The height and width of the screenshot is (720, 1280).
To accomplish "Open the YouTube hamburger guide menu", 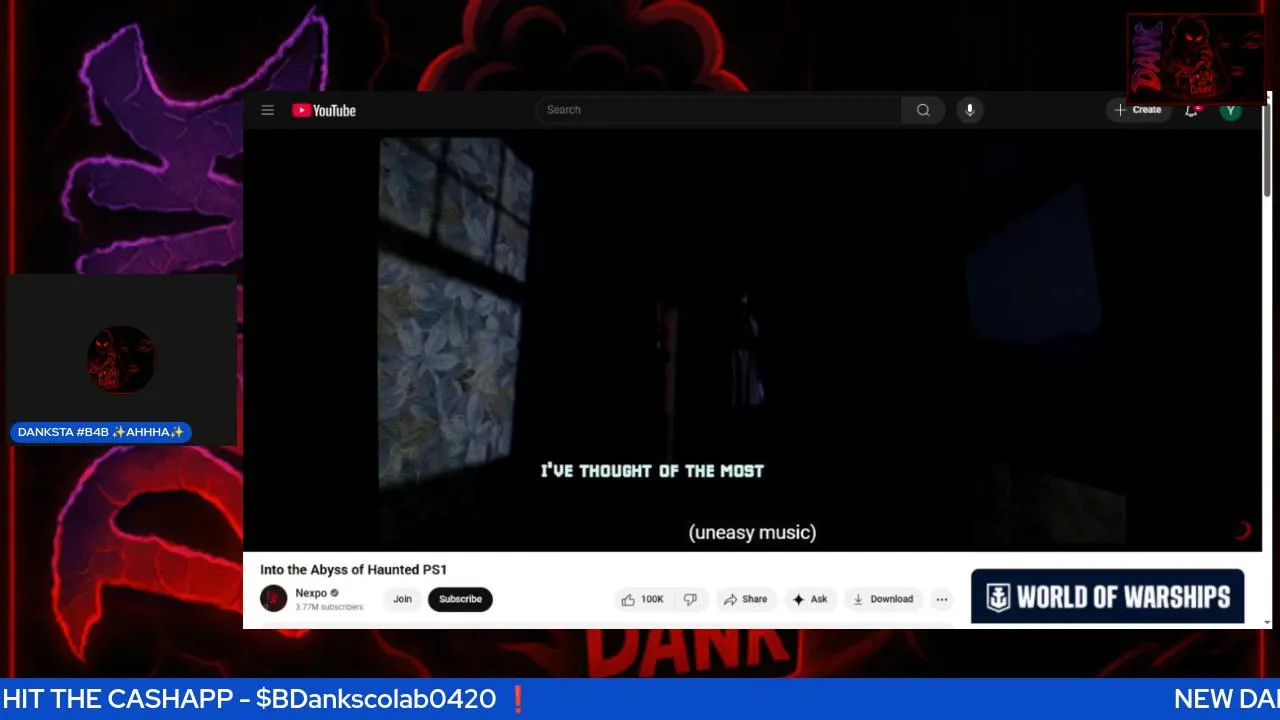I will point(267,110).
